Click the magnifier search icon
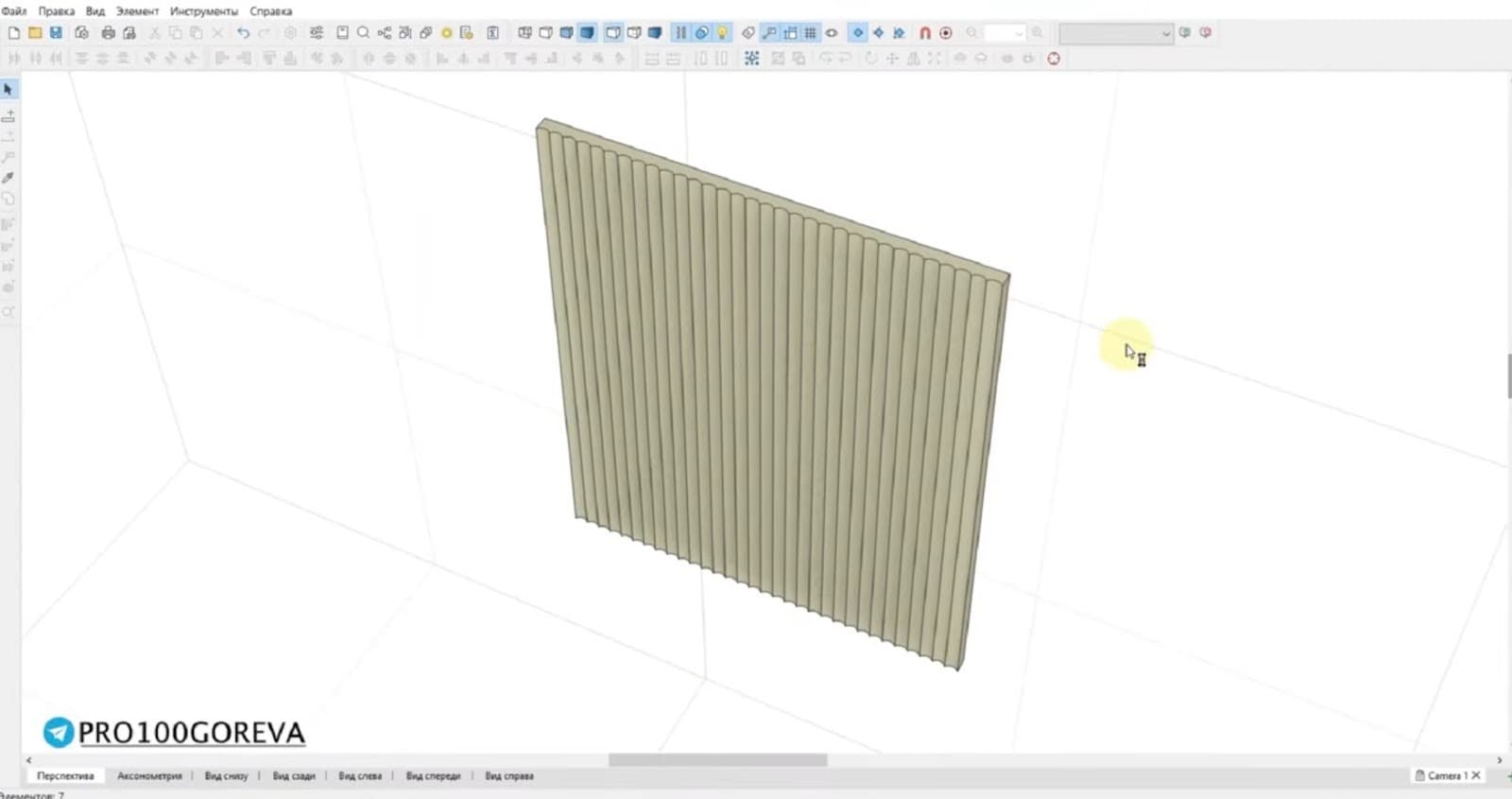This screenshot has width=1512, height=799. tap(363, 32)
